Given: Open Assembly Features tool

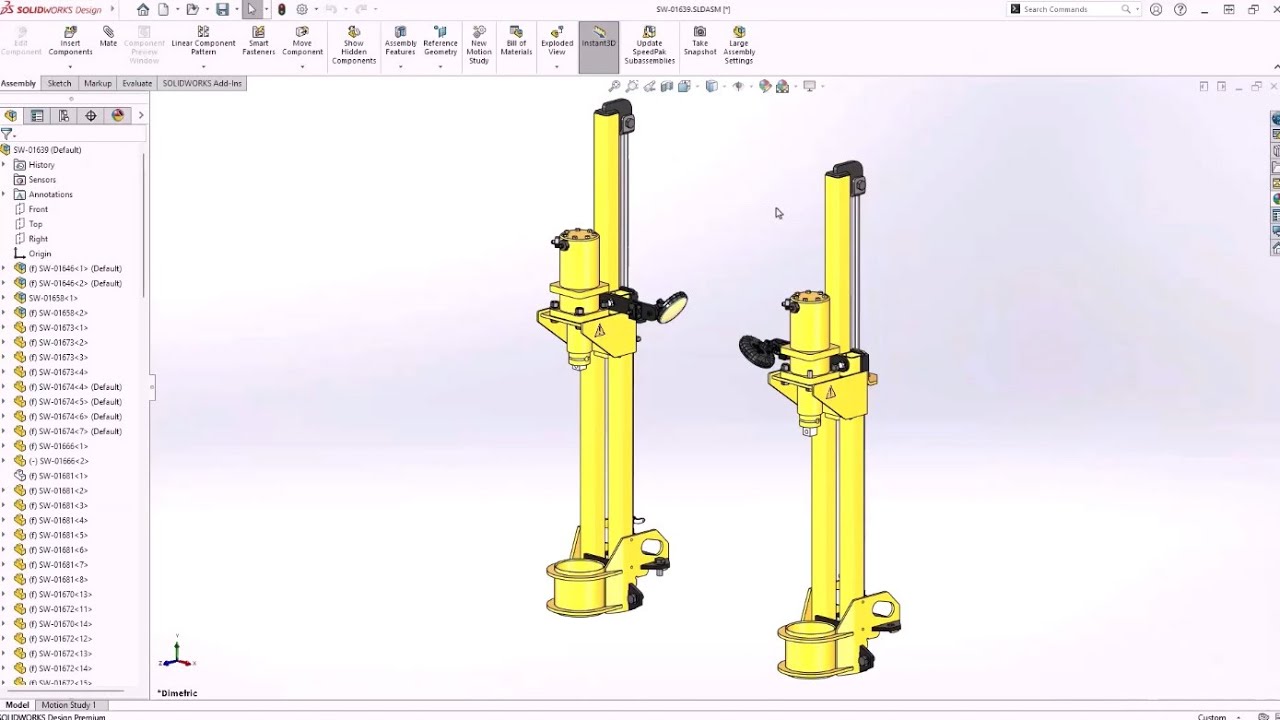Looking at the screenshot, I should coord(400,41).
